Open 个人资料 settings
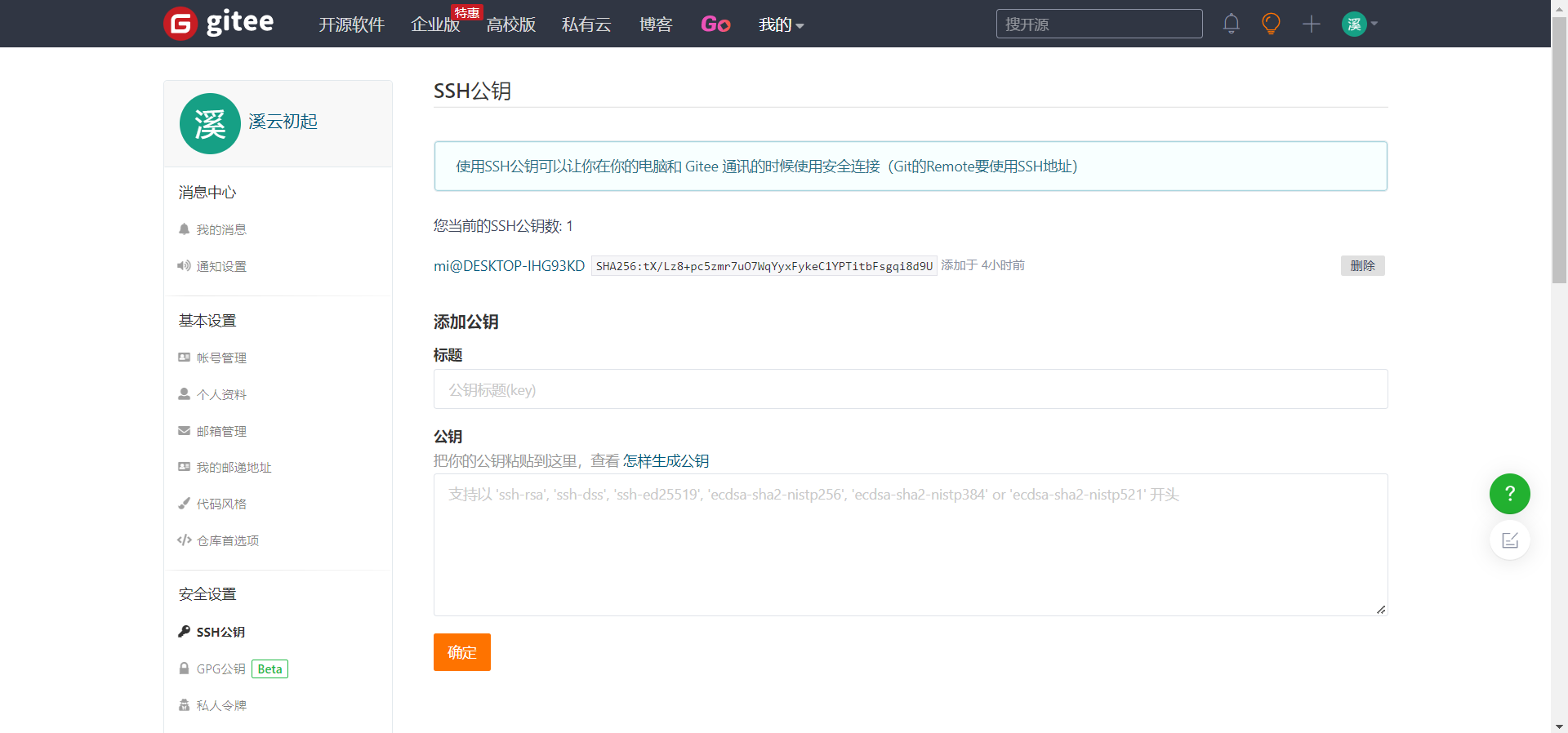 [221, 394]
